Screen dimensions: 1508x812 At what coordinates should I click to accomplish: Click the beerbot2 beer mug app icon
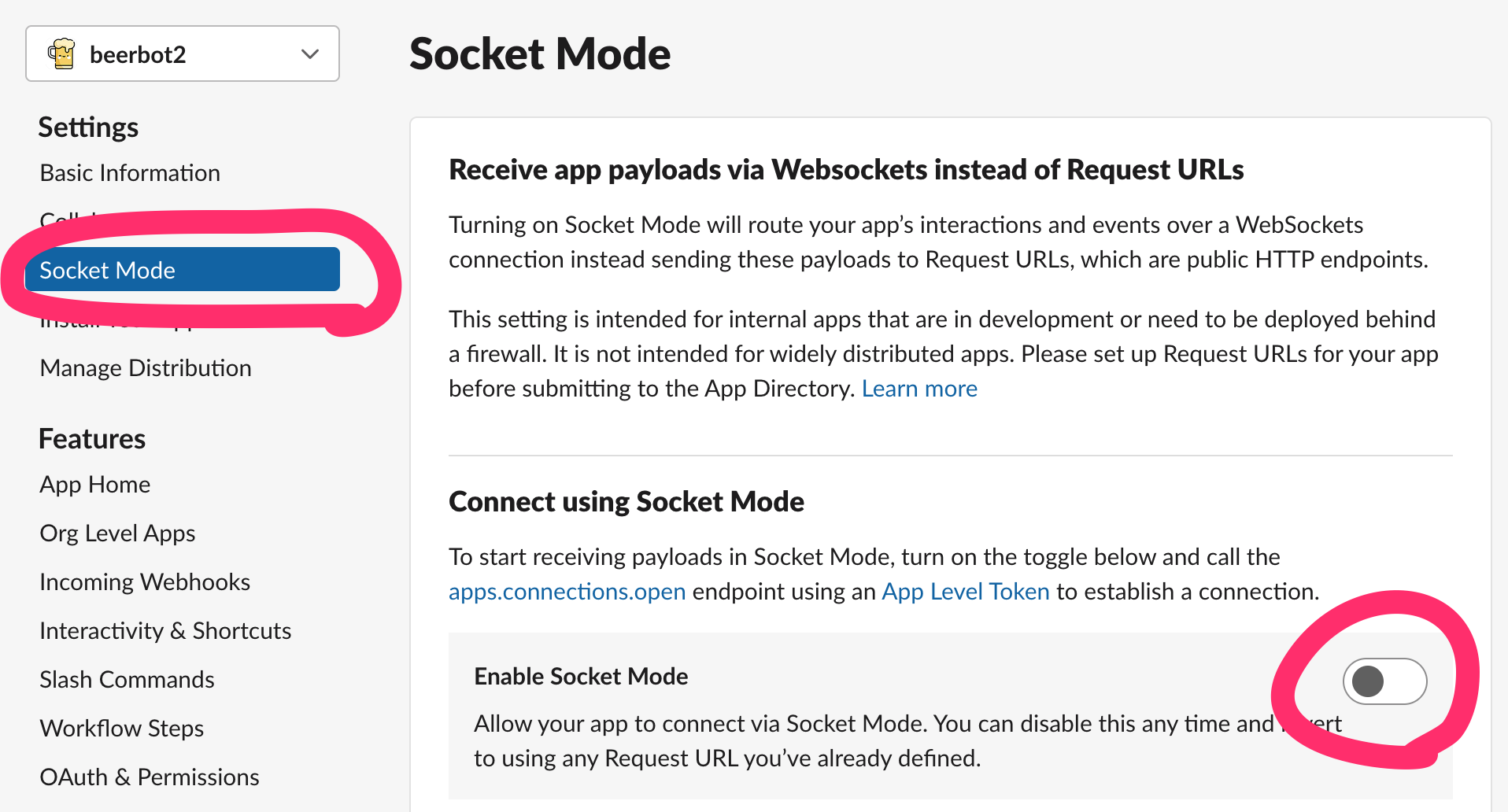61,54
